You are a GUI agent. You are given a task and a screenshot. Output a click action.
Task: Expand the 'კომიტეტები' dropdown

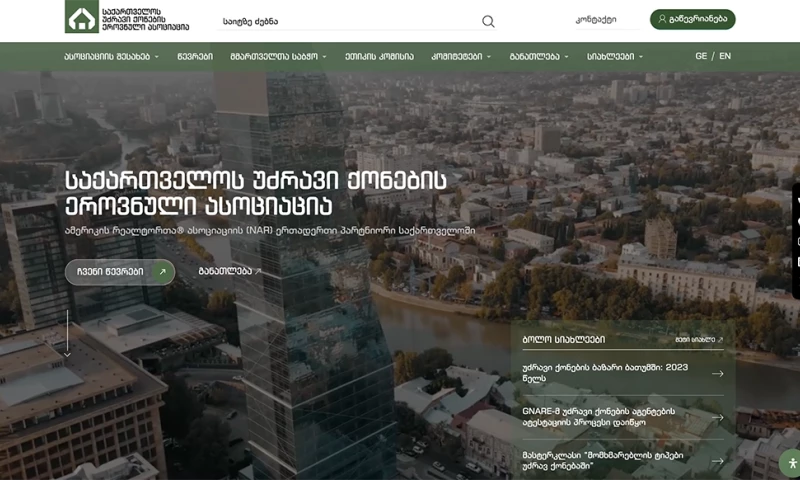click(x=461, y=57)
